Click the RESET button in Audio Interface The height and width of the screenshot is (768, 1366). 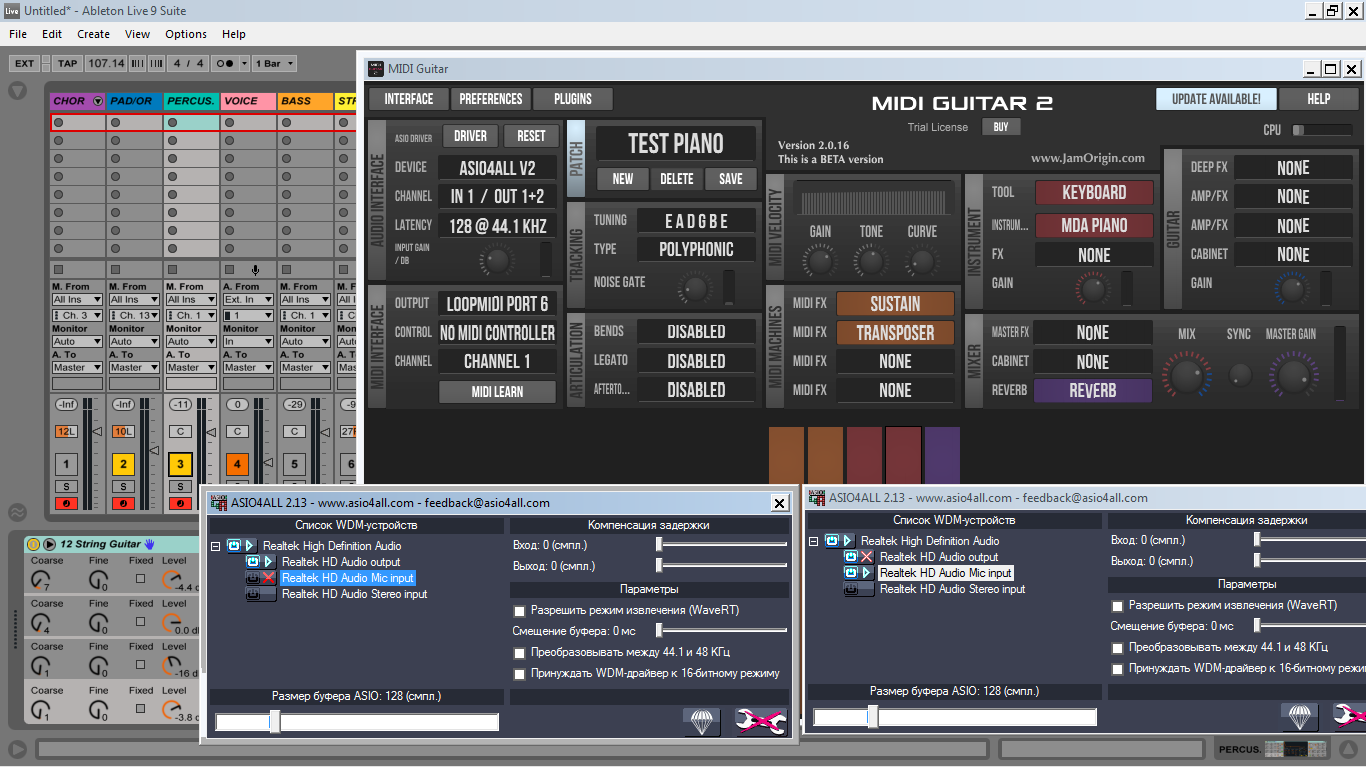click(x=531, y=136)
